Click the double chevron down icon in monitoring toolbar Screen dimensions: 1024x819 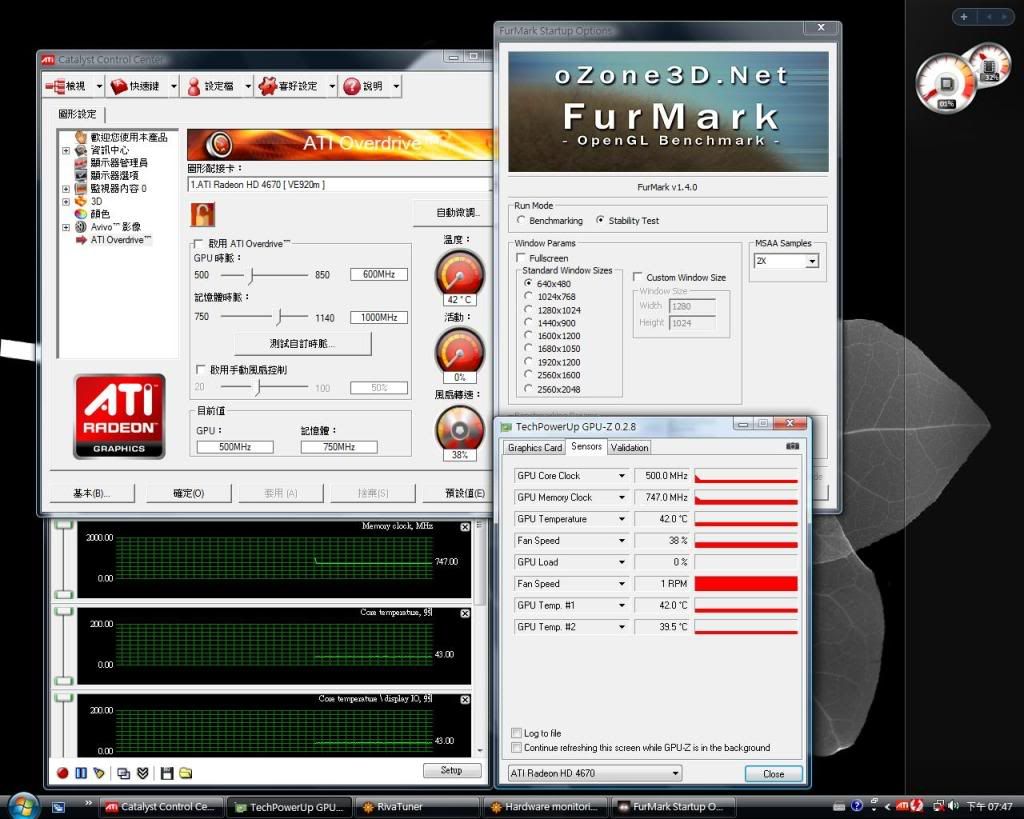click(143, 773)
